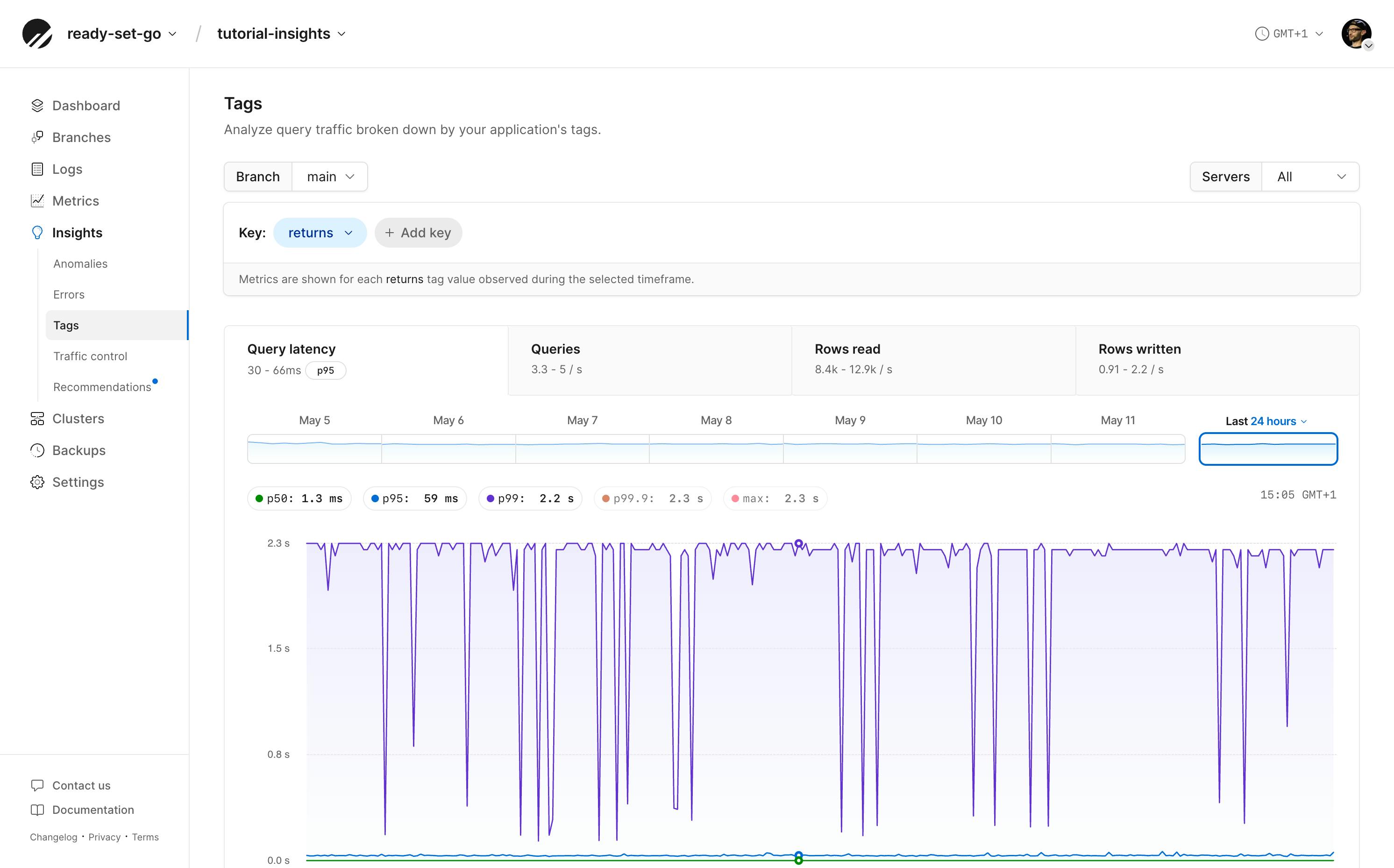Click the Insights lightbulb icon
This screenshot has height=868, width=1394.
pyautogui.click(x=37, y=233)
